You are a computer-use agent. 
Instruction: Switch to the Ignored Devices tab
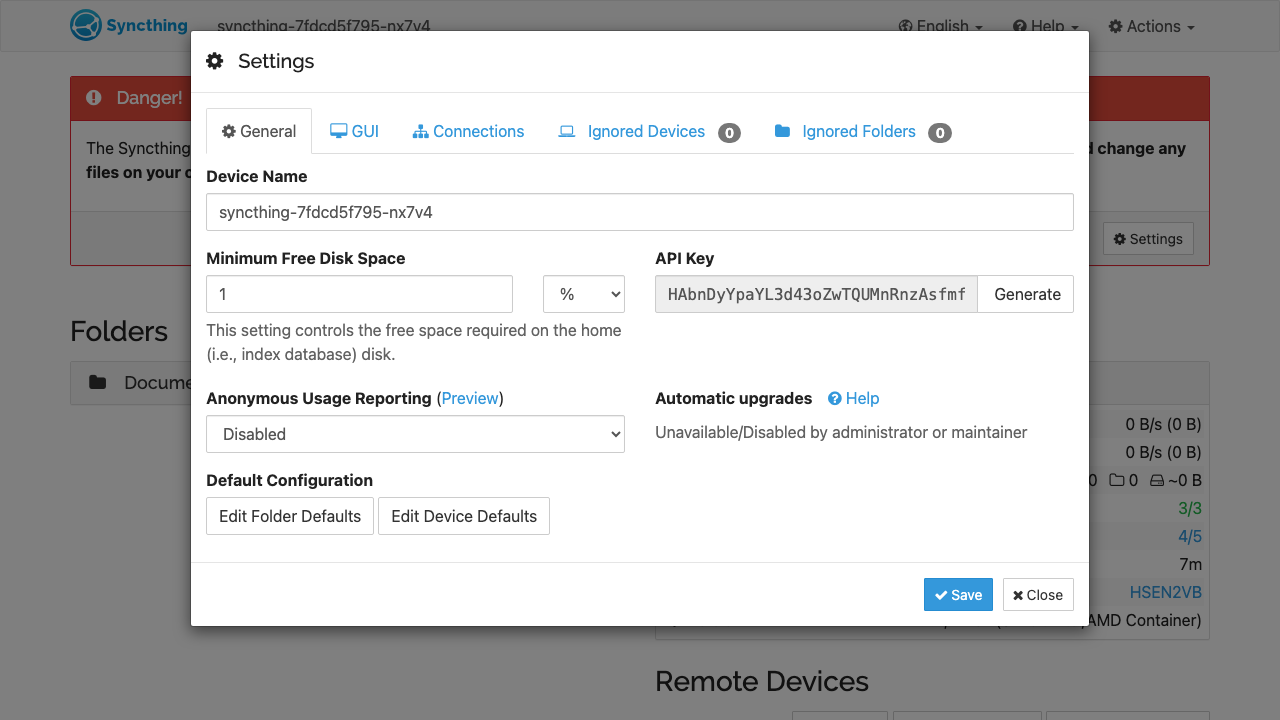pyautogui.click(x=649, y=131)
